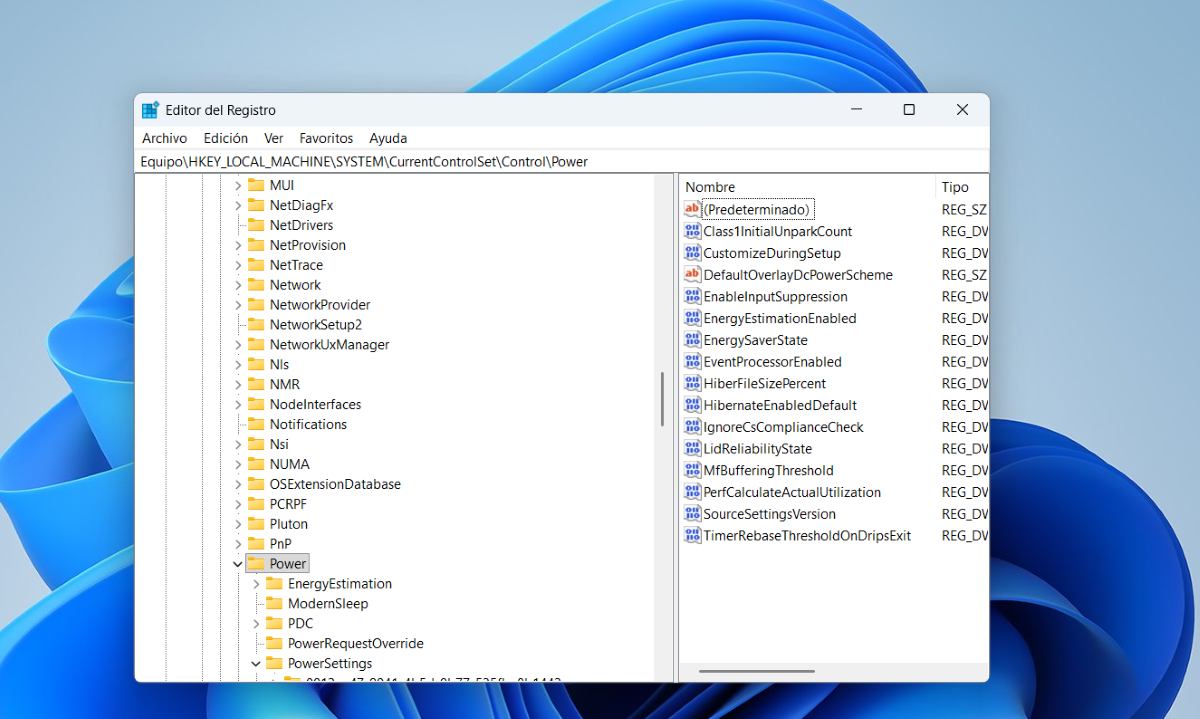
Task: Expand the PDC subkey arrow
Action: [x=256, y=624]
